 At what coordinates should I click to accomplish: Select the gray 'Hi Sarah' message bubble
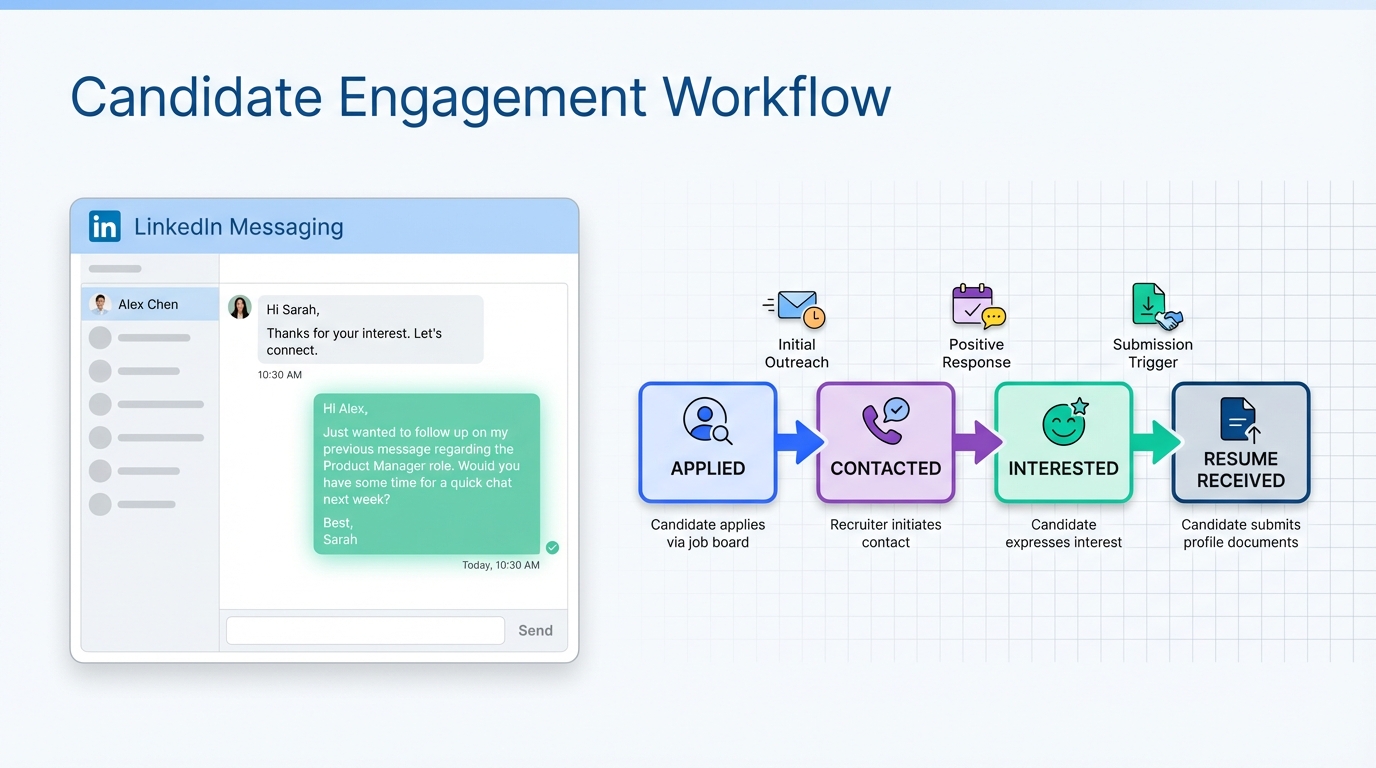tap(371, 329)
